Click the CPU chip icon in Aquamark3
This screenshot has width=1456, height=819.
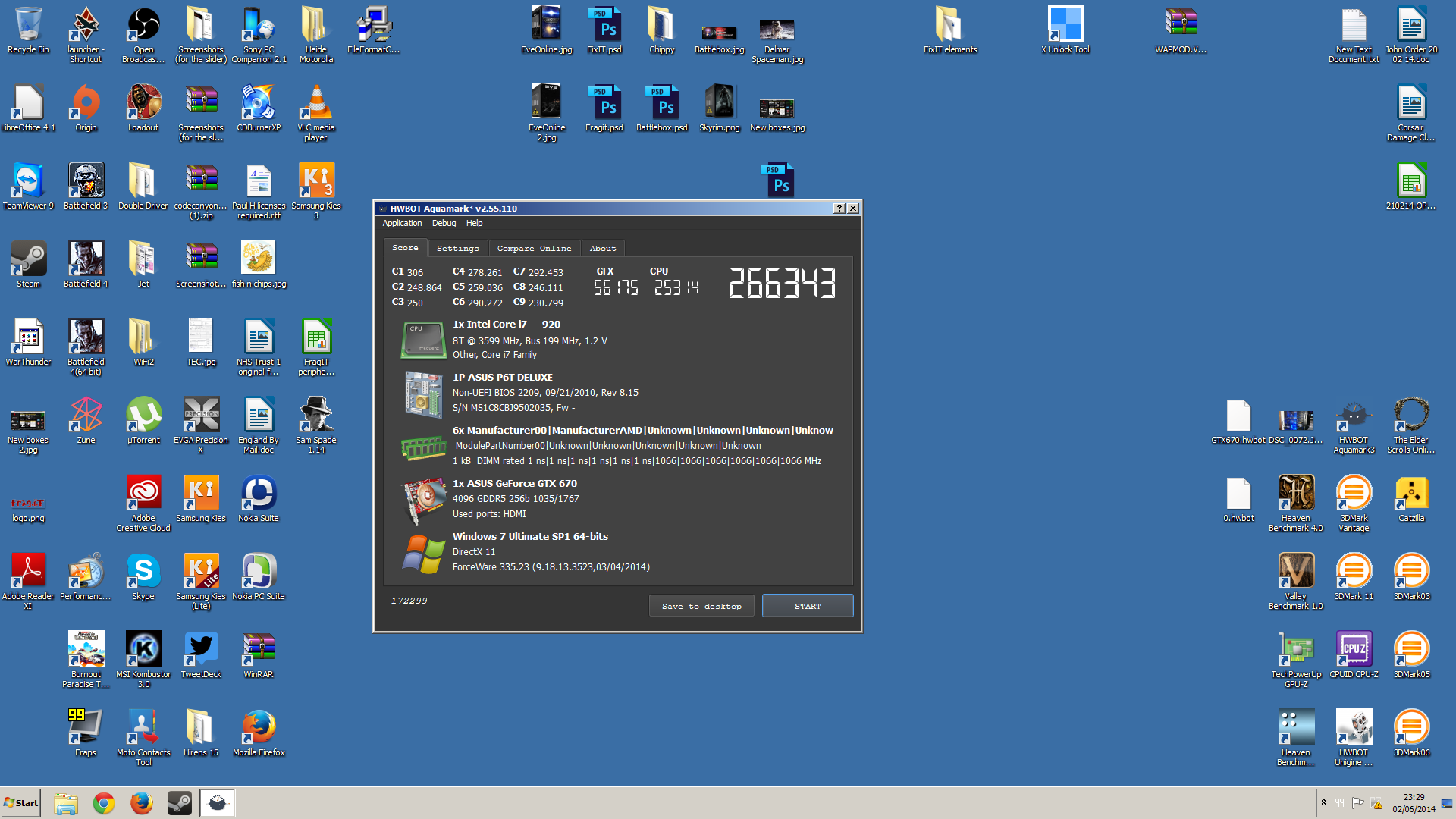click(423, 340)
